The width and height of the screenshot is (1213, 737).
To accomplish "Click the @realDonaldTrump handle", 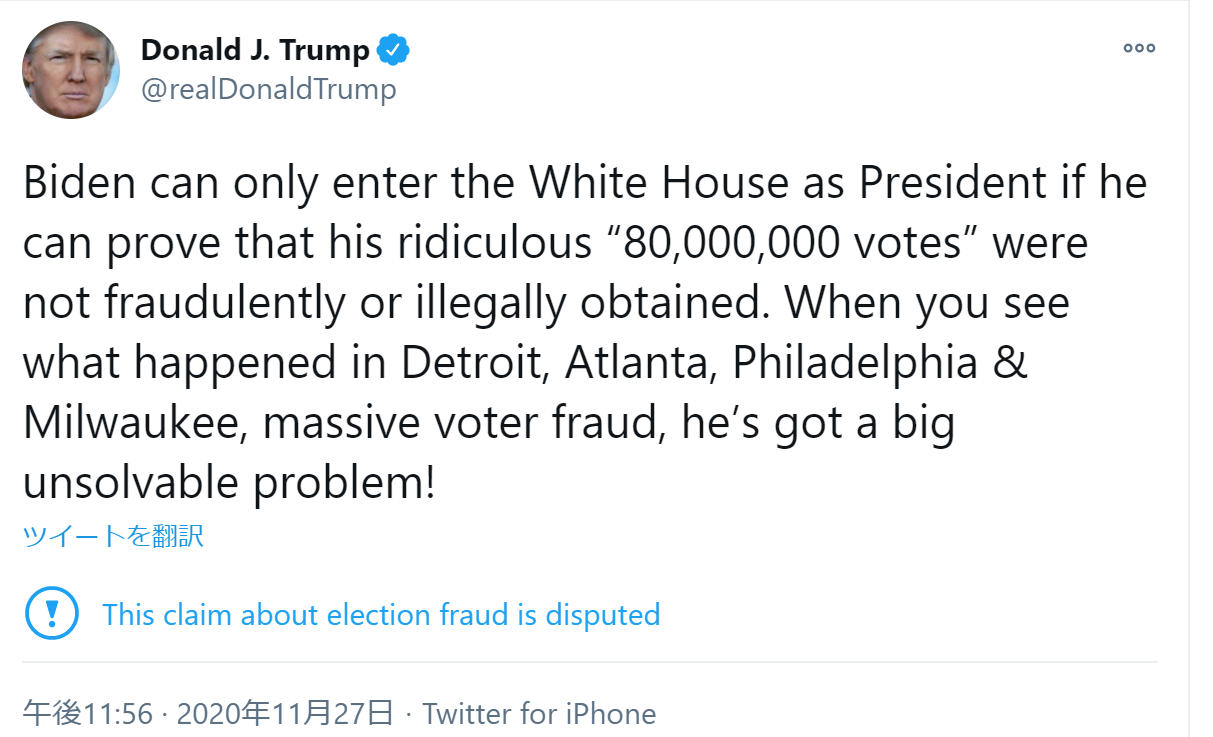I will coord(268,89).
